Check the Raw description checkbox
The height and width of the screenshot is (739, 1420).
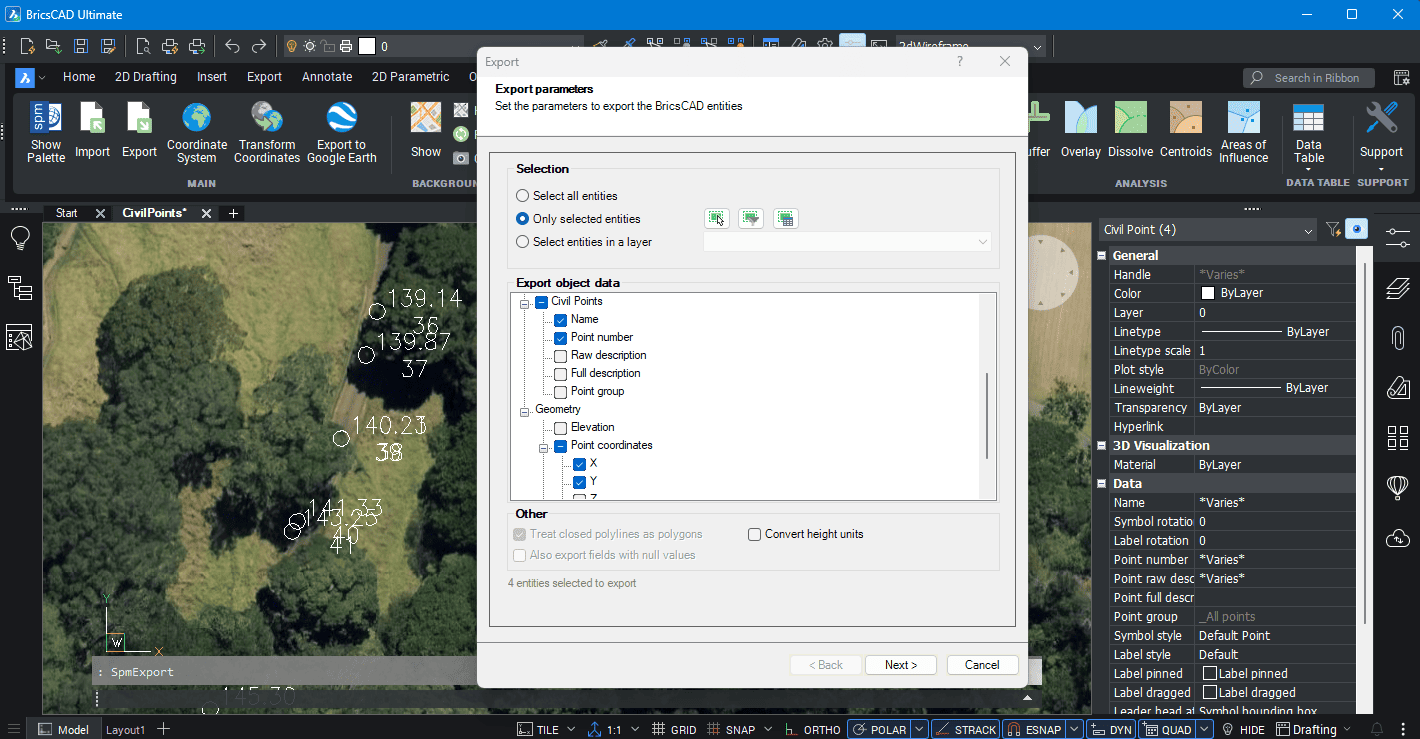pos(561,356)
